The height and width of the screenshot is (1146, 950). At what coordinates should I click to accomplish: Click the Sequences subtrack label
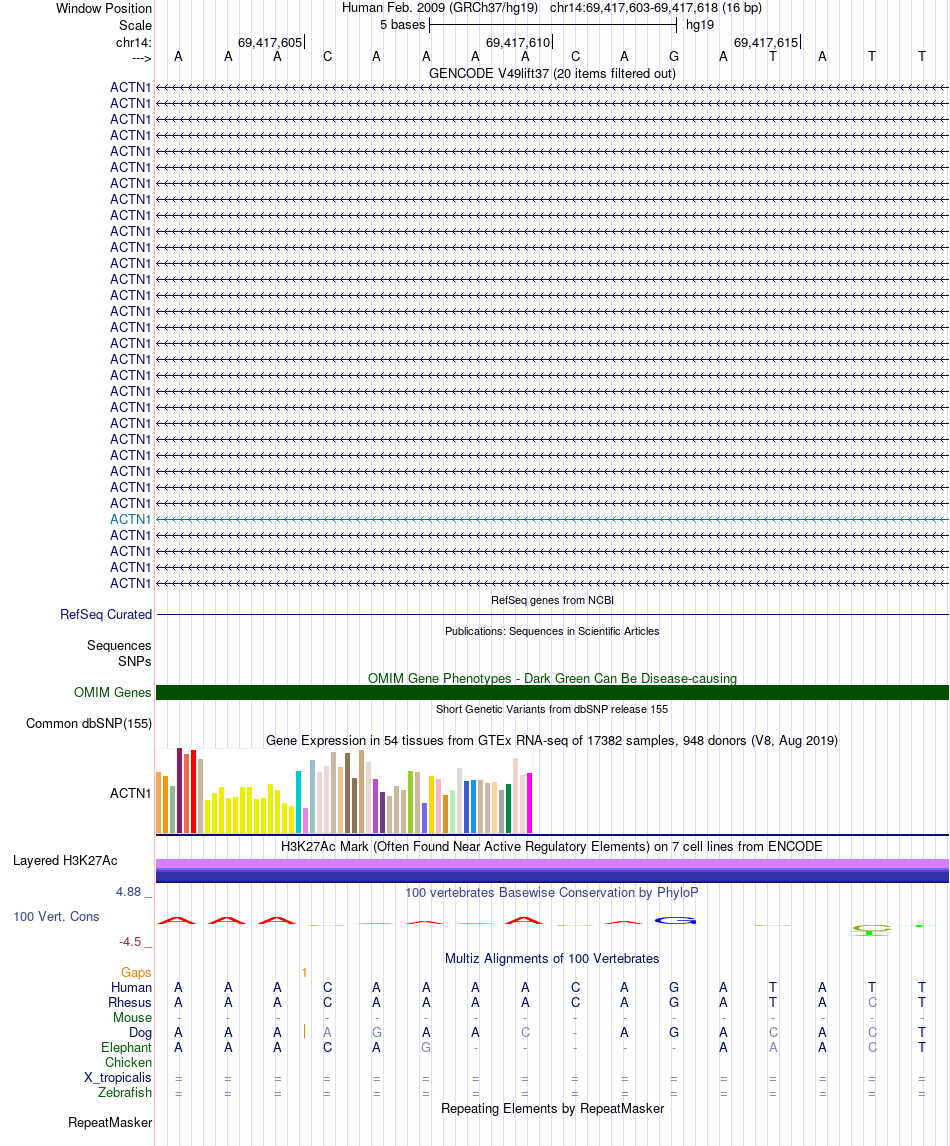[x=119, y=645]
